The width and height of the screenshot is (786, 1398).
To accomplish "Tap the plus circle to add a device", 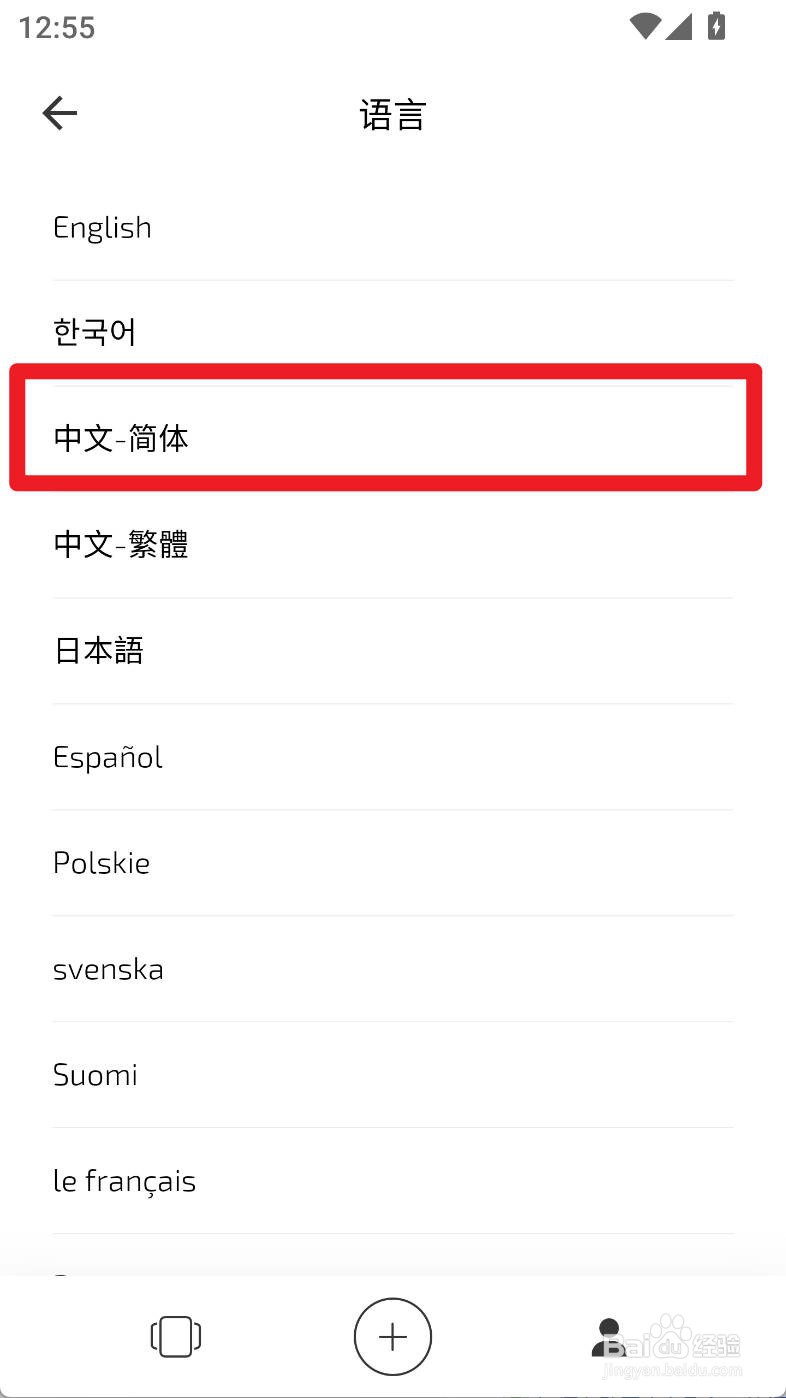I will coord(392,1336).
